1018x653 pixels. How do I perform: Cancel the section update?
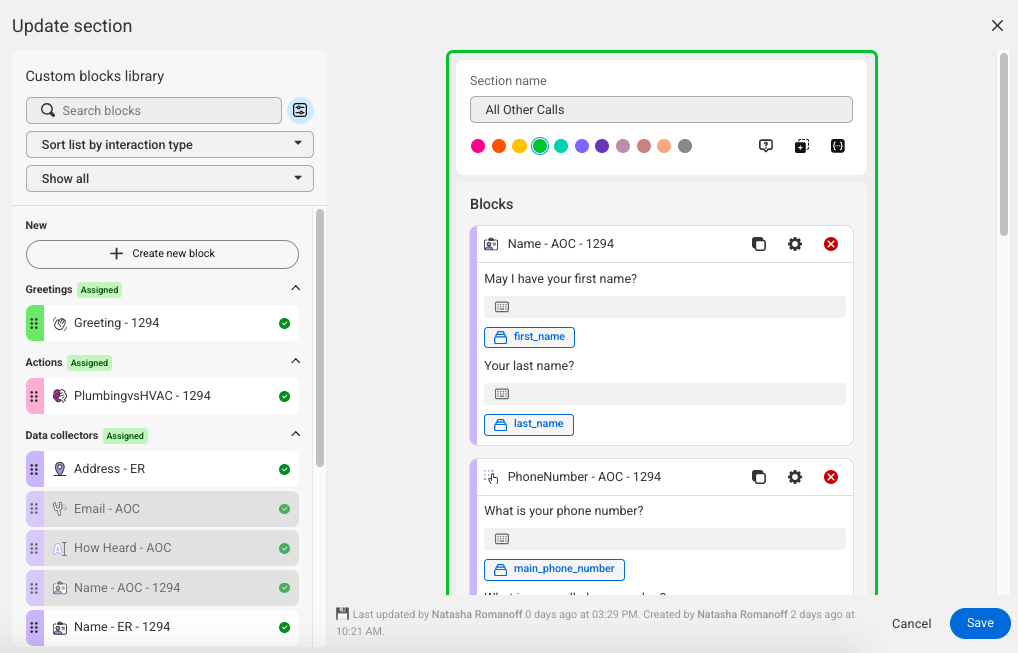912,624
